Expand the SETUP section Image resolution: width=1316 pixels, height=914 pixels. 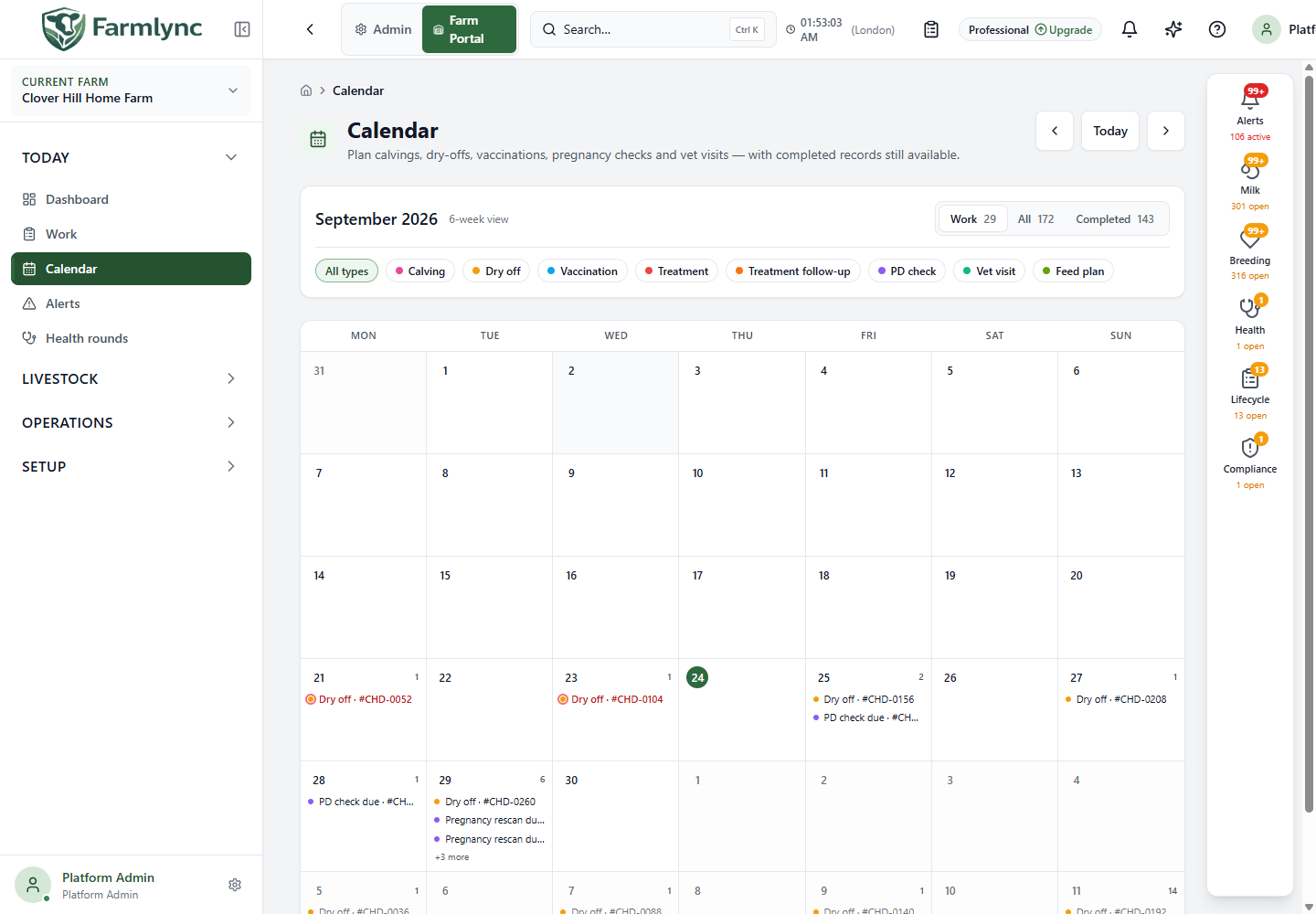coord(131,466)
